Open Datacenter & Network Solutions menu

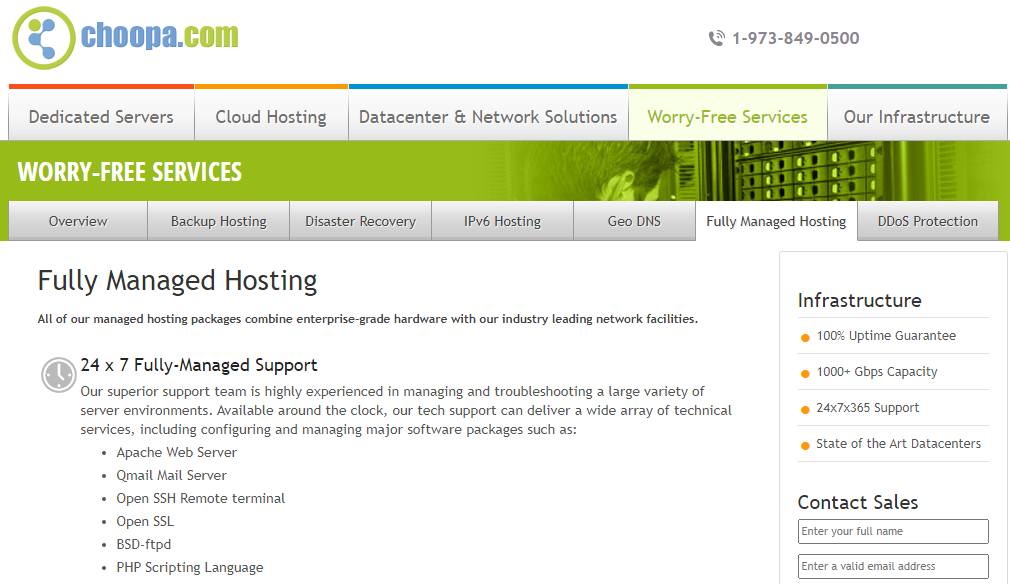click(x=488, y=115)
